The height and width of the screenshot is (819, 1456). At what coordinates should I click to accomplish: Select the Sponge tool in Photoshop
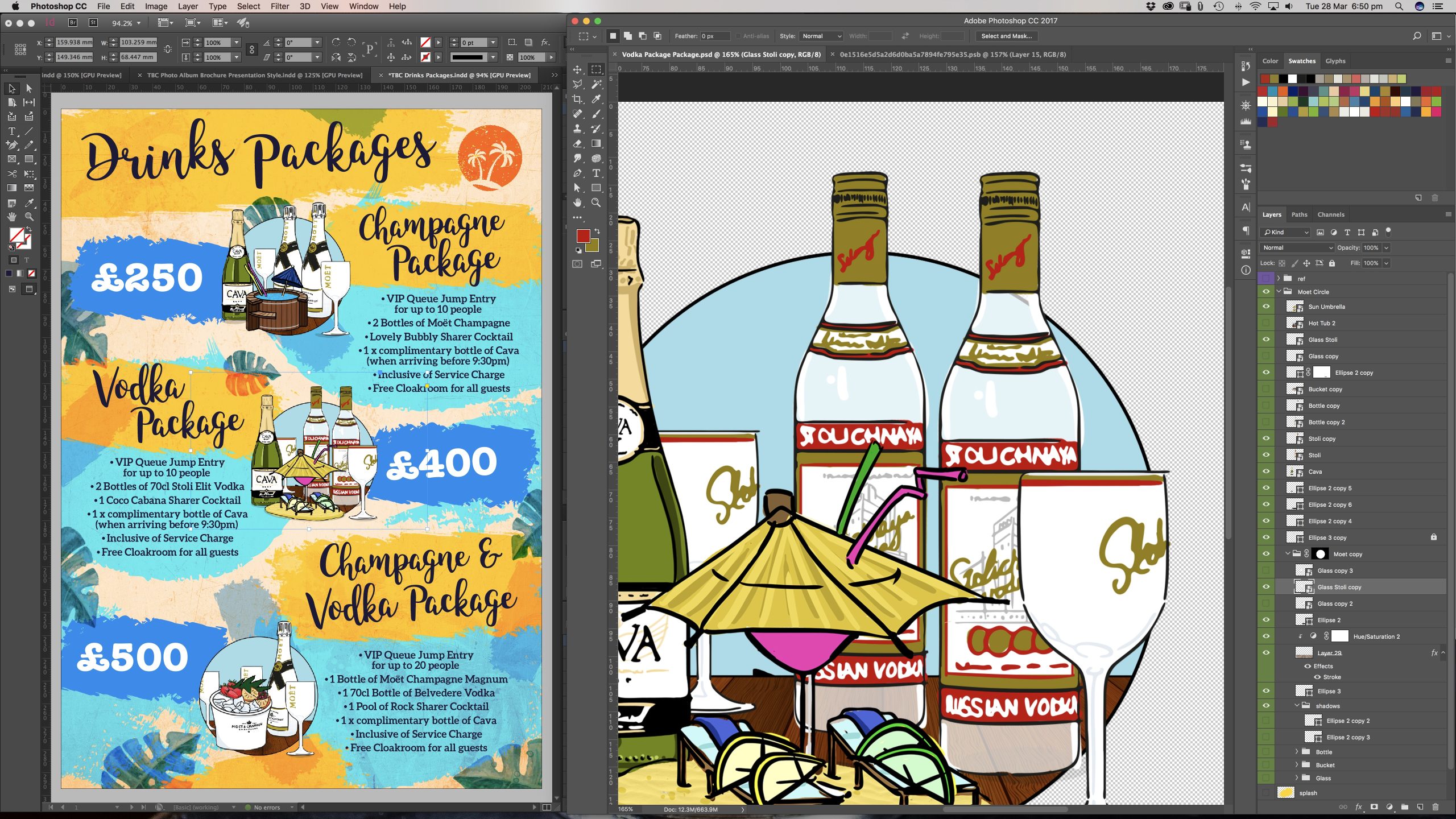click(x=596, y=158)
